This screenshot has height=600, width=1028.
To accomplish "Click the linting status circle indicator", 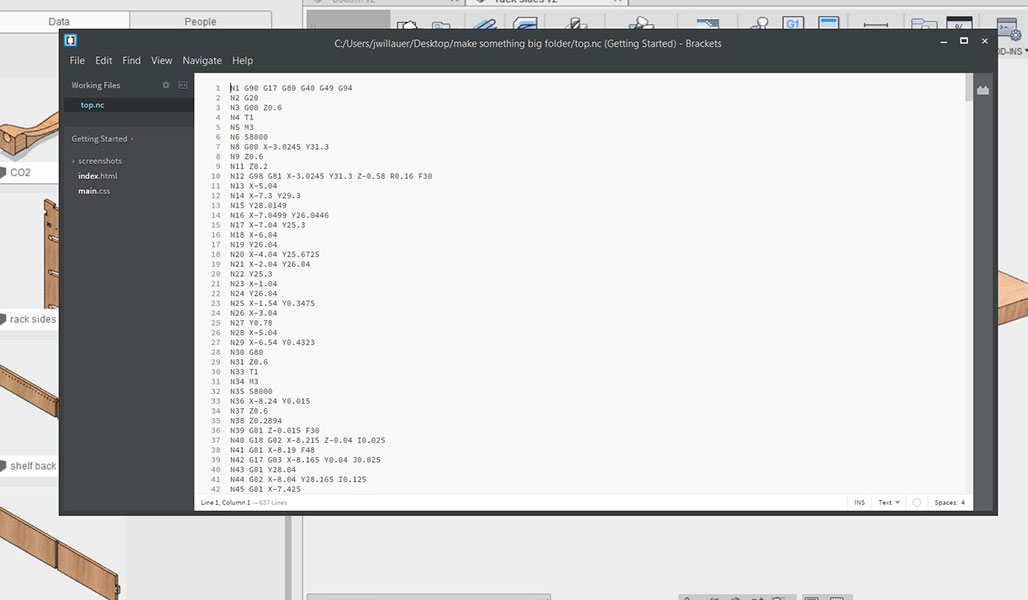I will [x=917, y=502].
